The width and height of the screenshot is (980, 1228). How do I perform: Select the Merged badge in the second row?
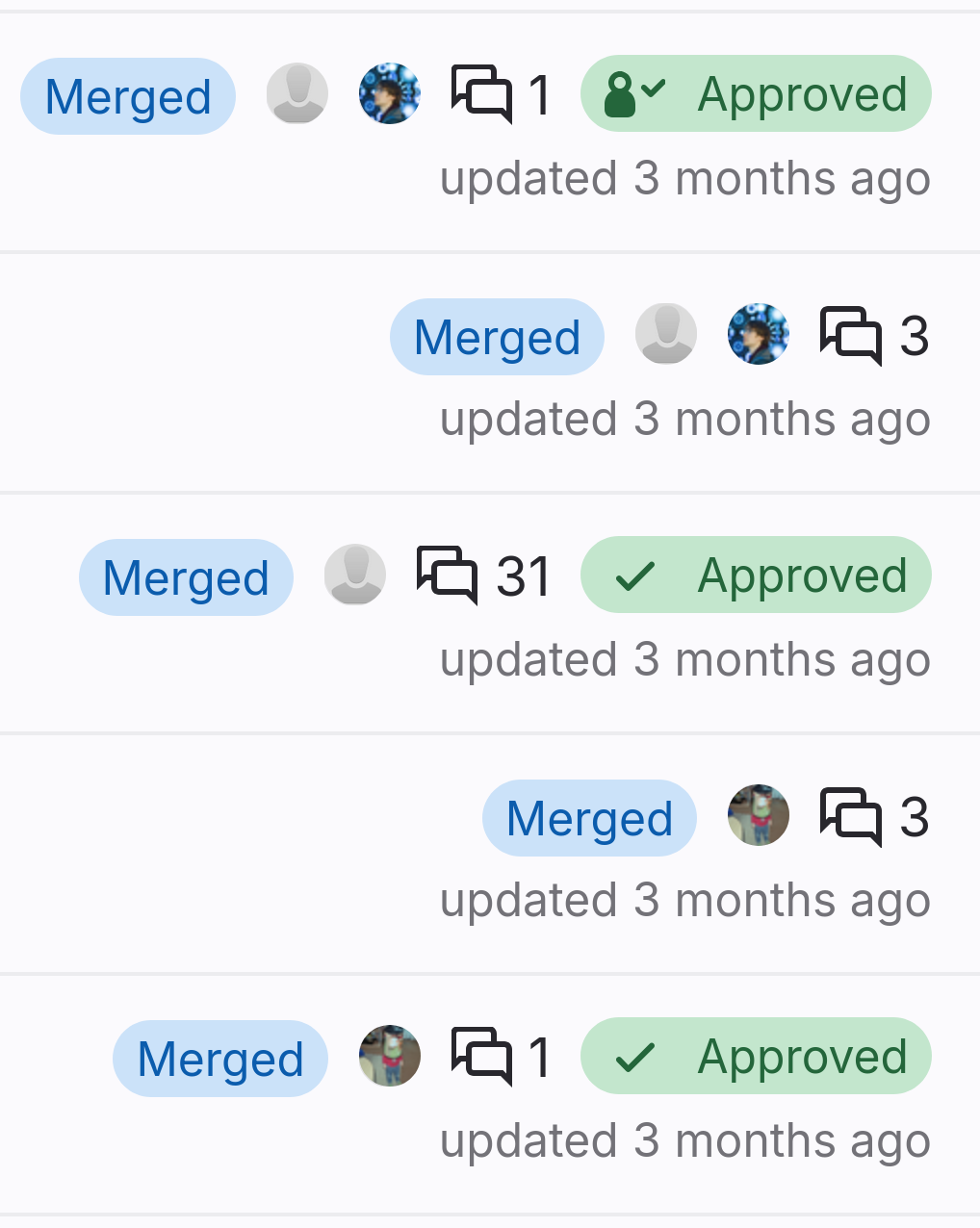pos(497,337)
